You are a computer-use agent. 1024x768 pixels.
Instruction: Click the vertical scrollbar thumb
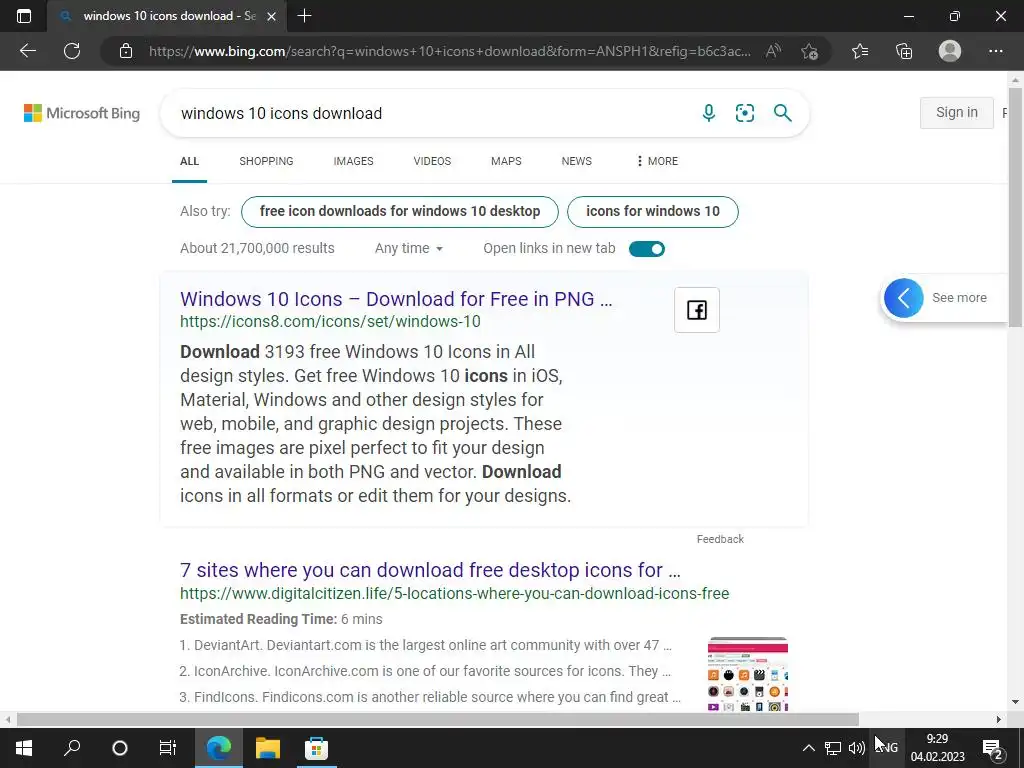[x=1016, y=208]
